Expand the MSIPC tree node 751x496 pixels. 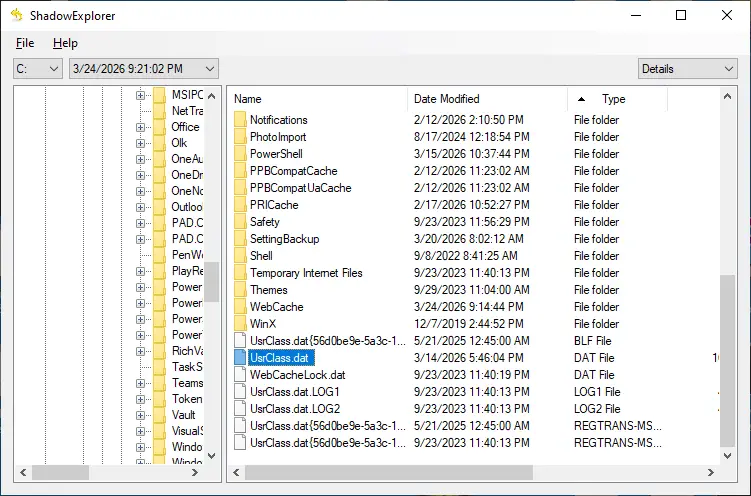point(140,95)
